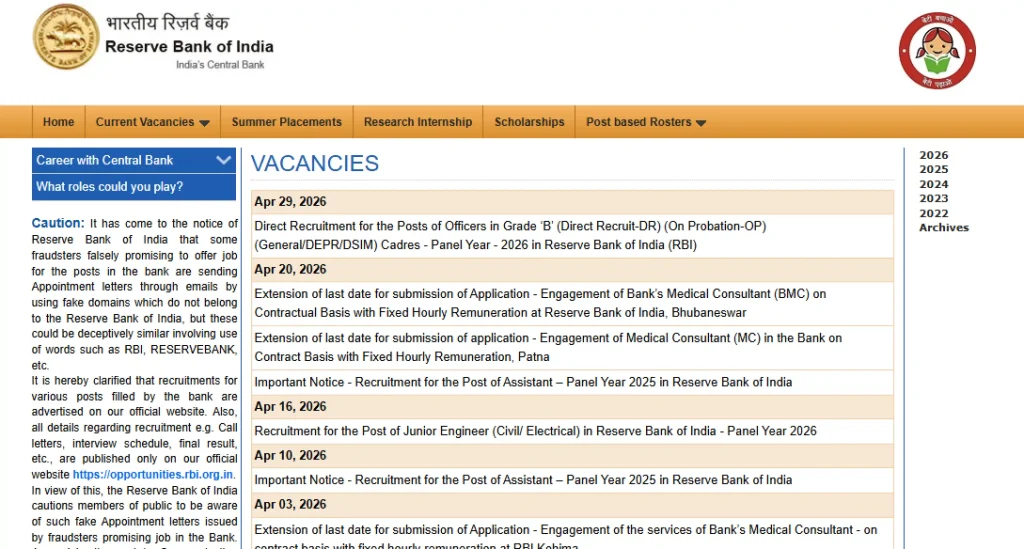Viewport: 1024px width, 549px height.
Task: View the 2024 vacancies list
Action: 933,184
